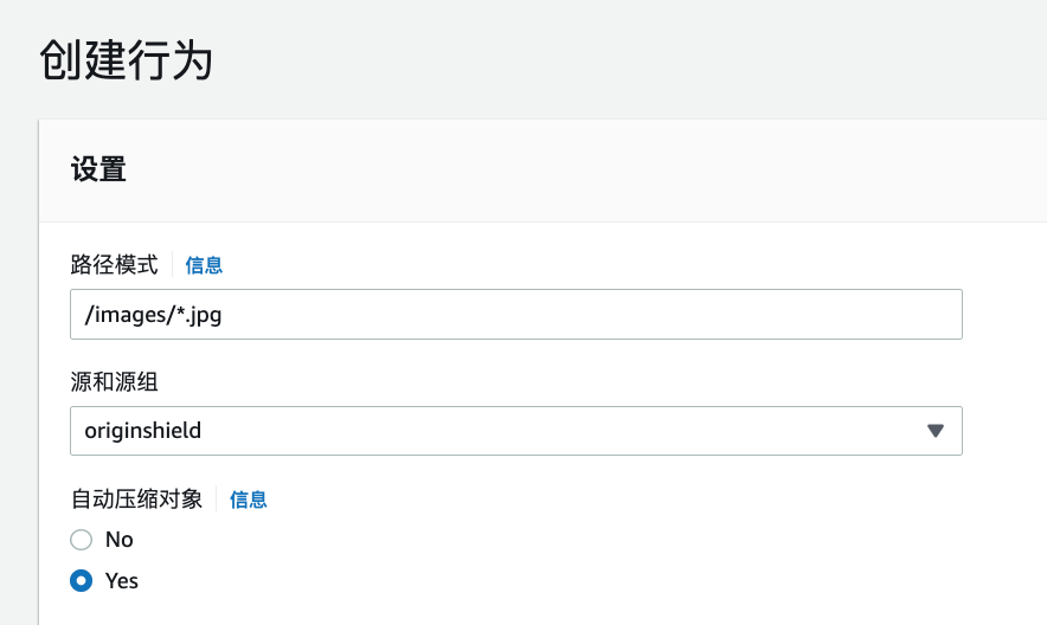Open the origin and origin groups combo box
The image size is (1048, 626).
coord(514,430)
